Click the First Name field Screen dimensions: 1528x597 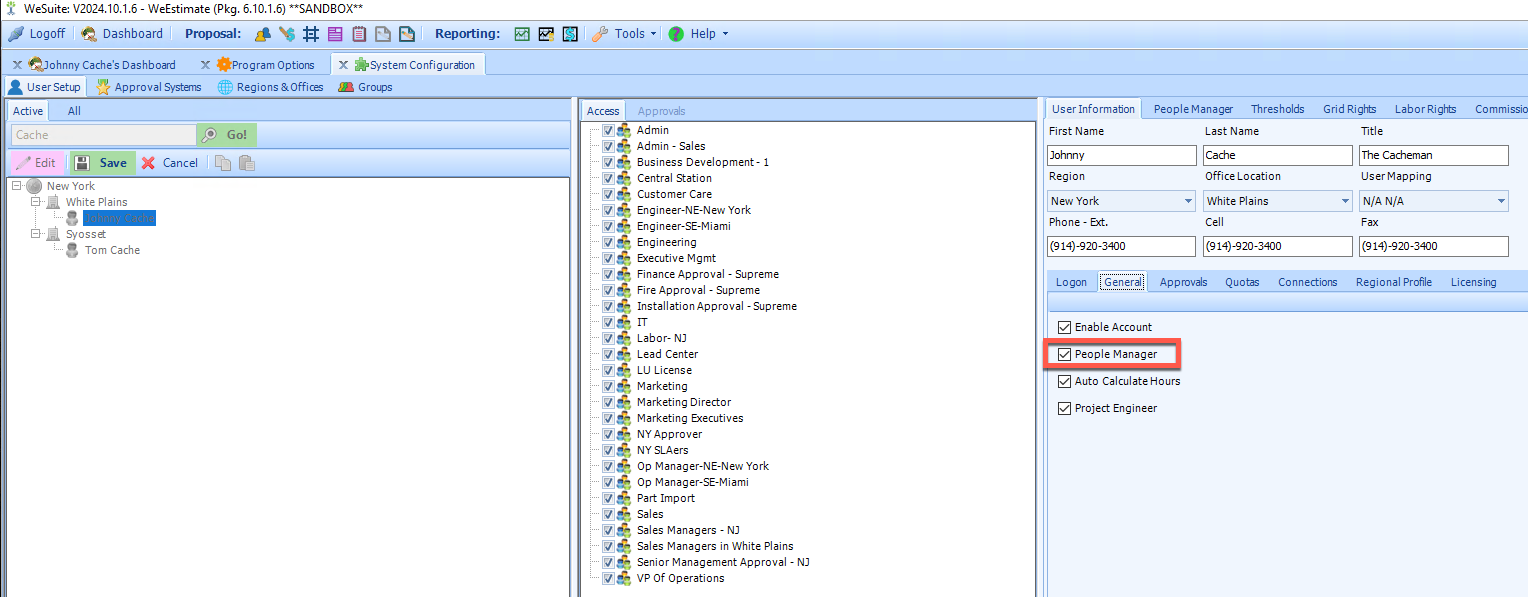pyautogui.click(x=1122, y=155)
